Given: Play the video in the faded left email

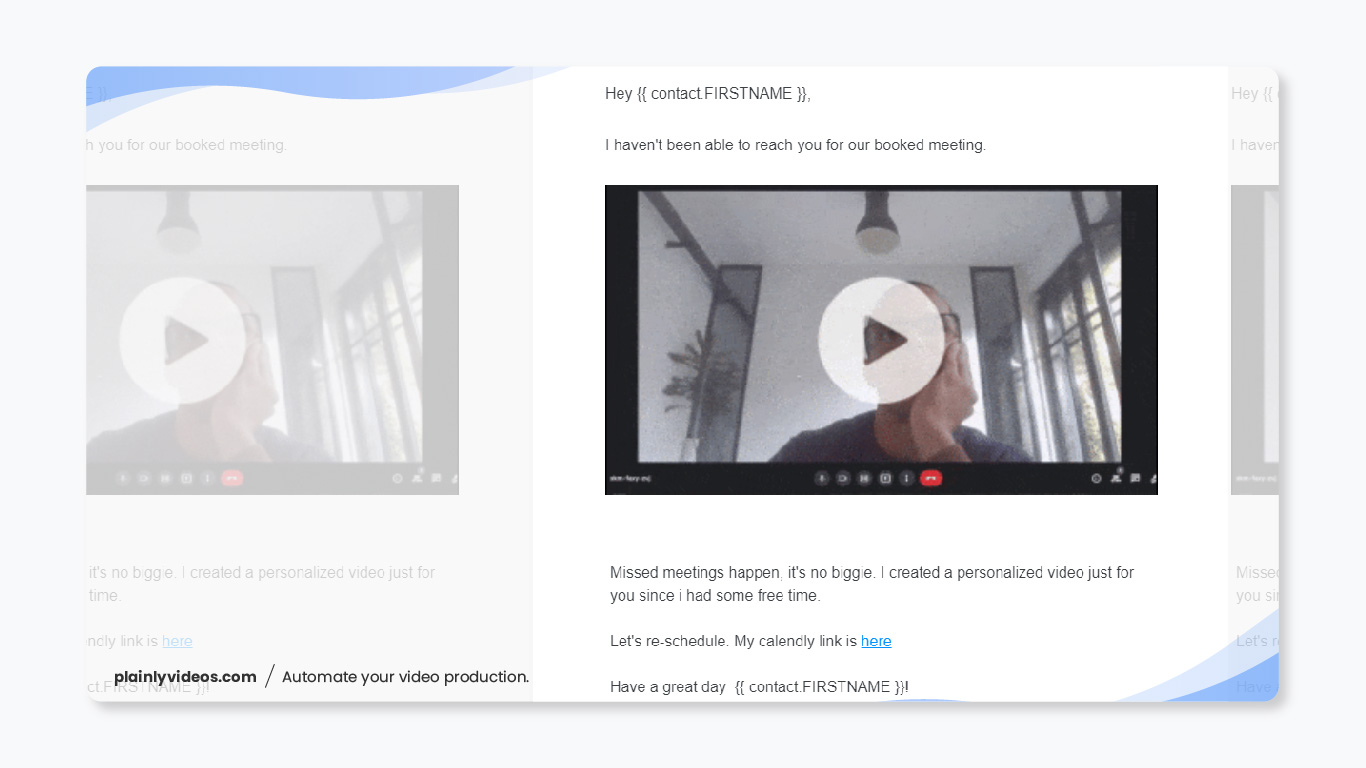Looking at the screenshot, I should (x=182, y=340).
